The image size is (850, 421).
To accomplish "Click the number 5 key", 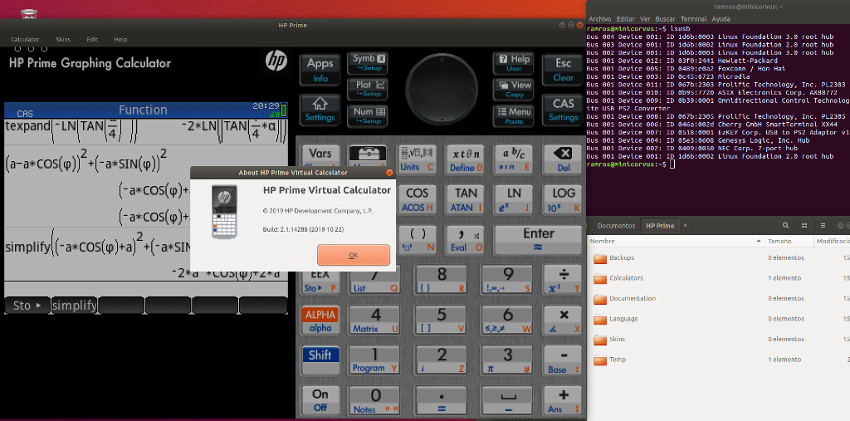I will [x=441, y=320].
